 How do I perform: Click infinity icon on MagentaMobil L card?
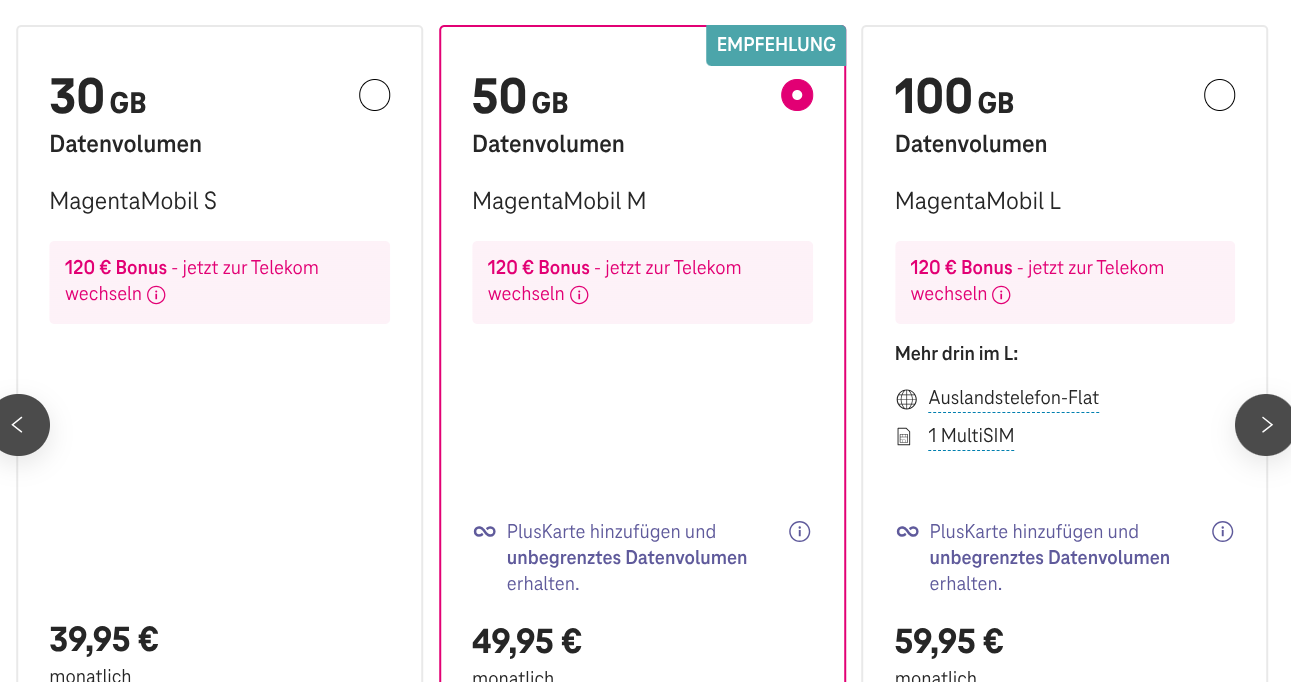[x=907, y=532]
